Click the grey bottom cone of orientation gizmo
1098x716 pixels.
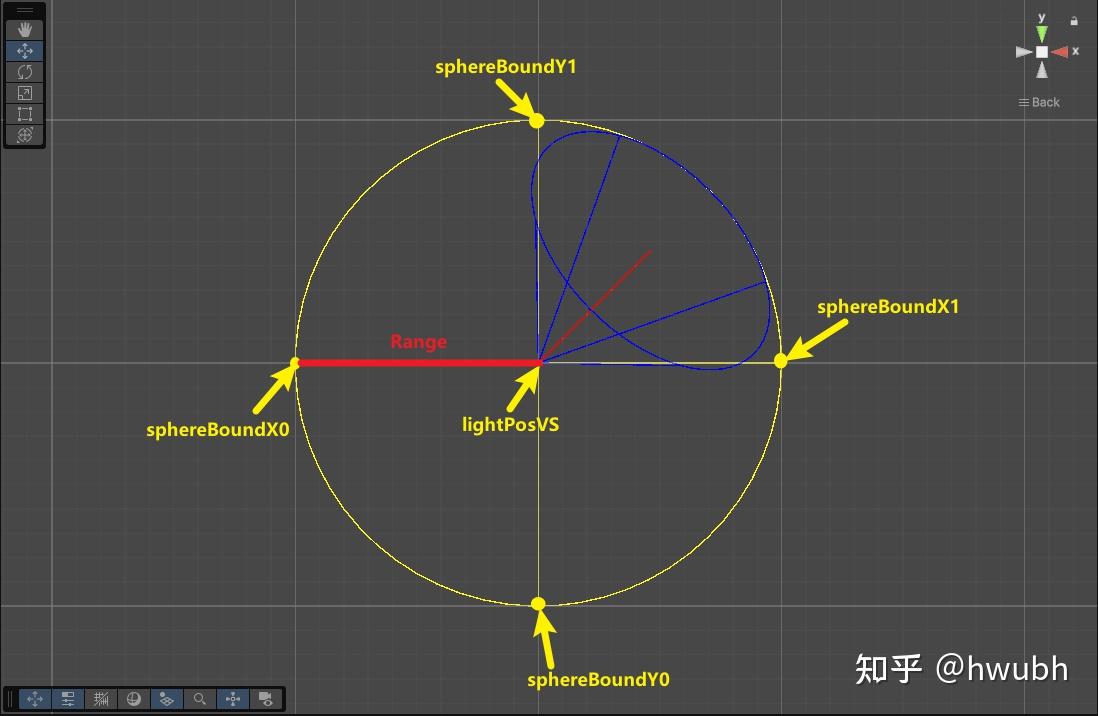pos(1042,69)
